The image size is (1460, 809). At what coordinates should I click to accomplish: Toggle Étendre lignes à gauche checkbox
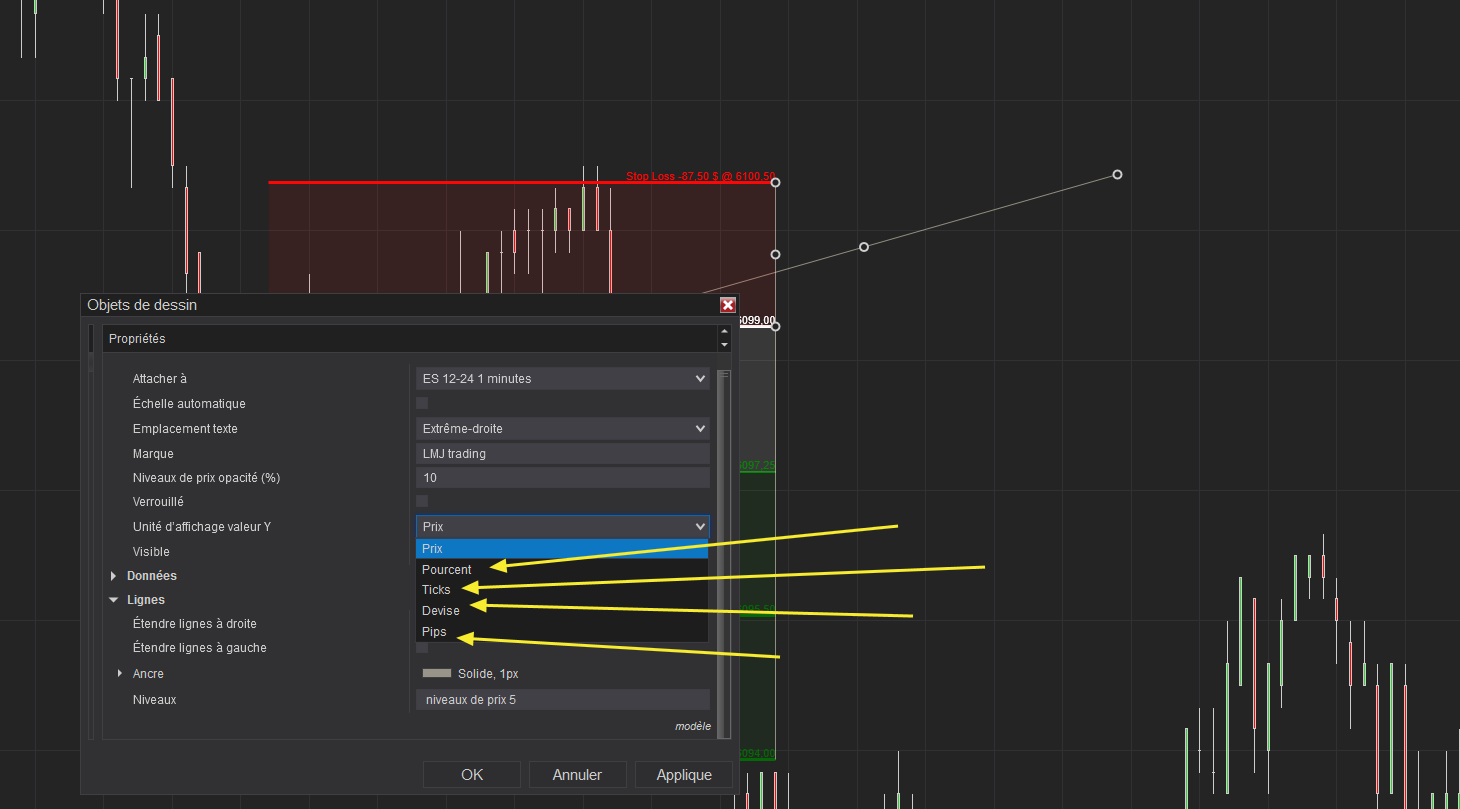coord(422,648)
